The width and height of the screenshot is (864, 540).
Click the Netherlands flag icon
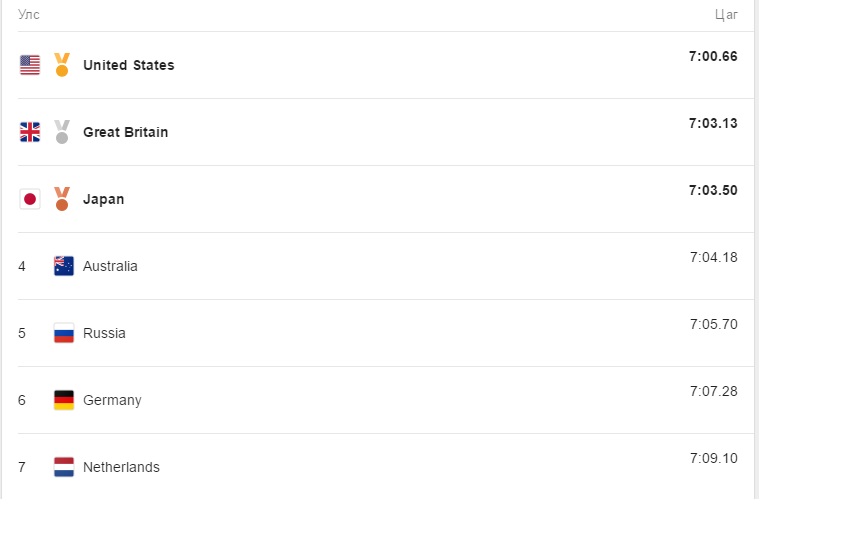(x=64, y=467)
